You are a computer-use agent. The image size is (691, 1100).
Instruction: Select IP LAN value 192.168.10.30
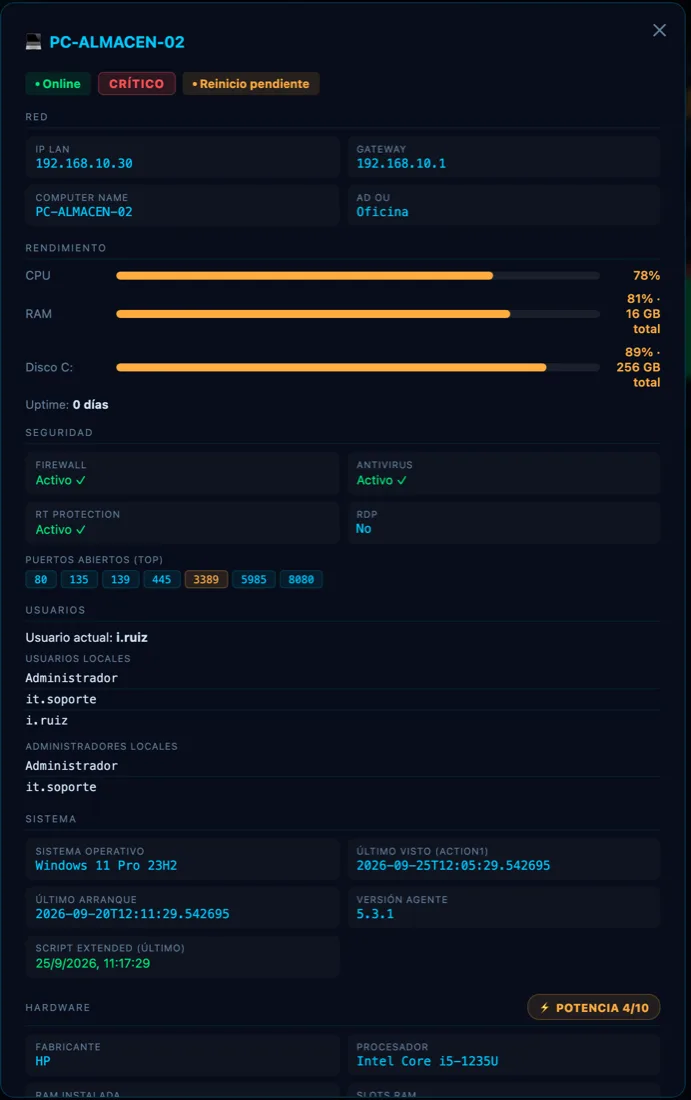coord(84,163)
